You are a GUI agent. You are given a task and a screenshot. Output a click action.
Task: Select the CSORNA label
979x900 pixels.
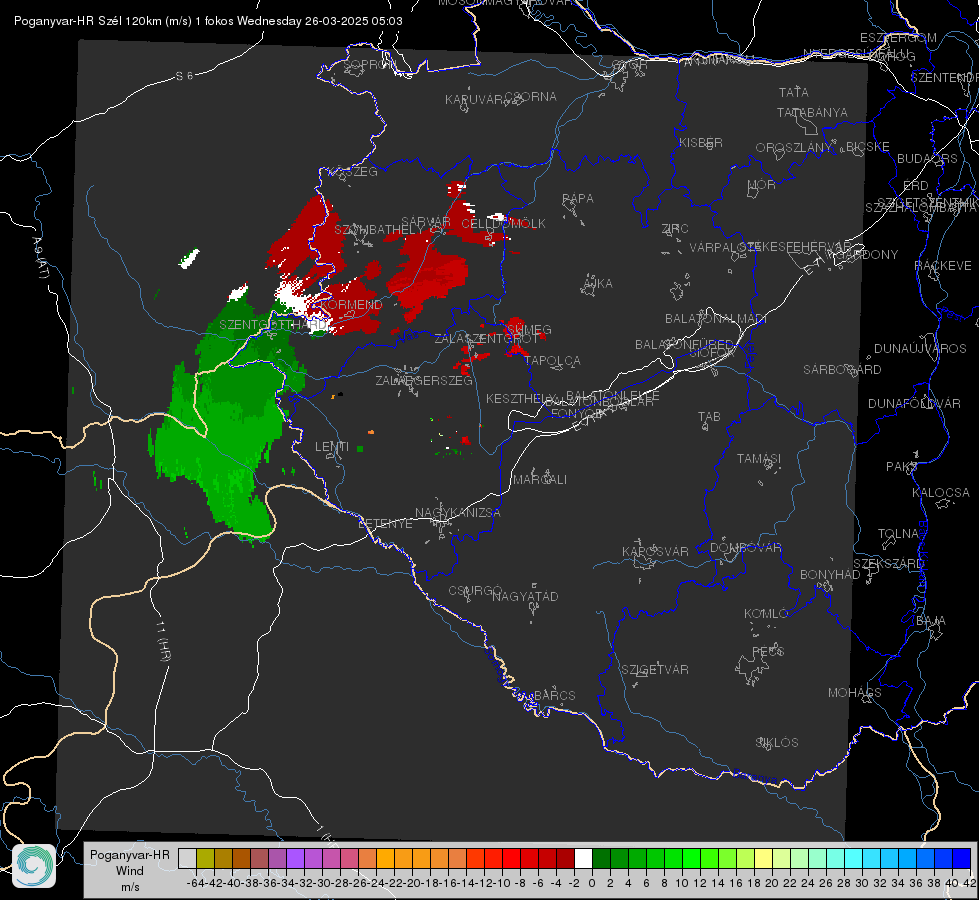(531, 97)
